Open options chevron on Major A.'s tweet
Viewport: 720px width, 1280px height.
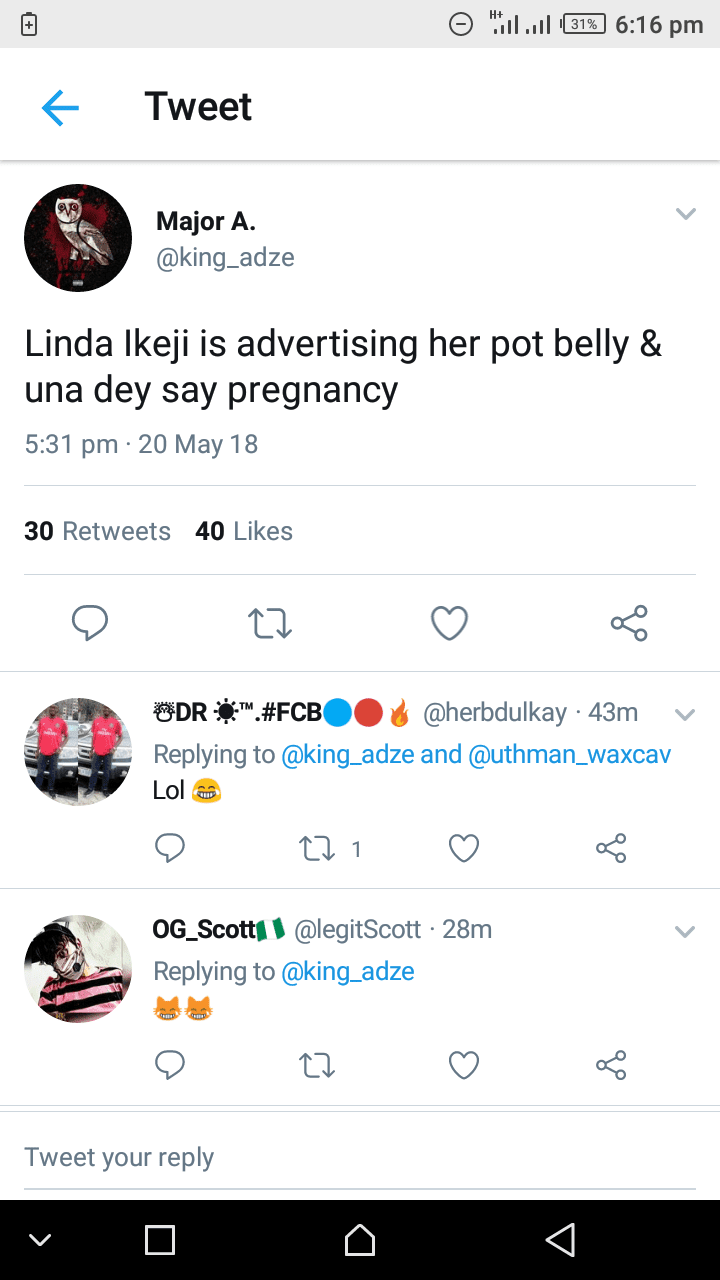pyautogui.click(x=685, y=214)
